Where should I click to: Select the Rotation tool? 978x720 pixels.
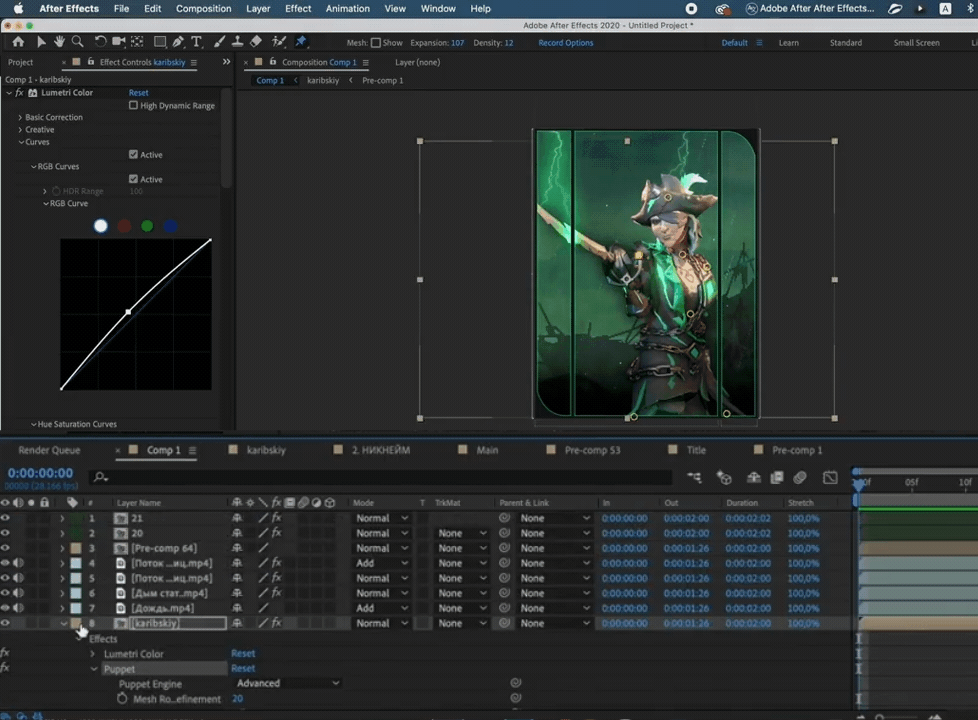(100, 42)
